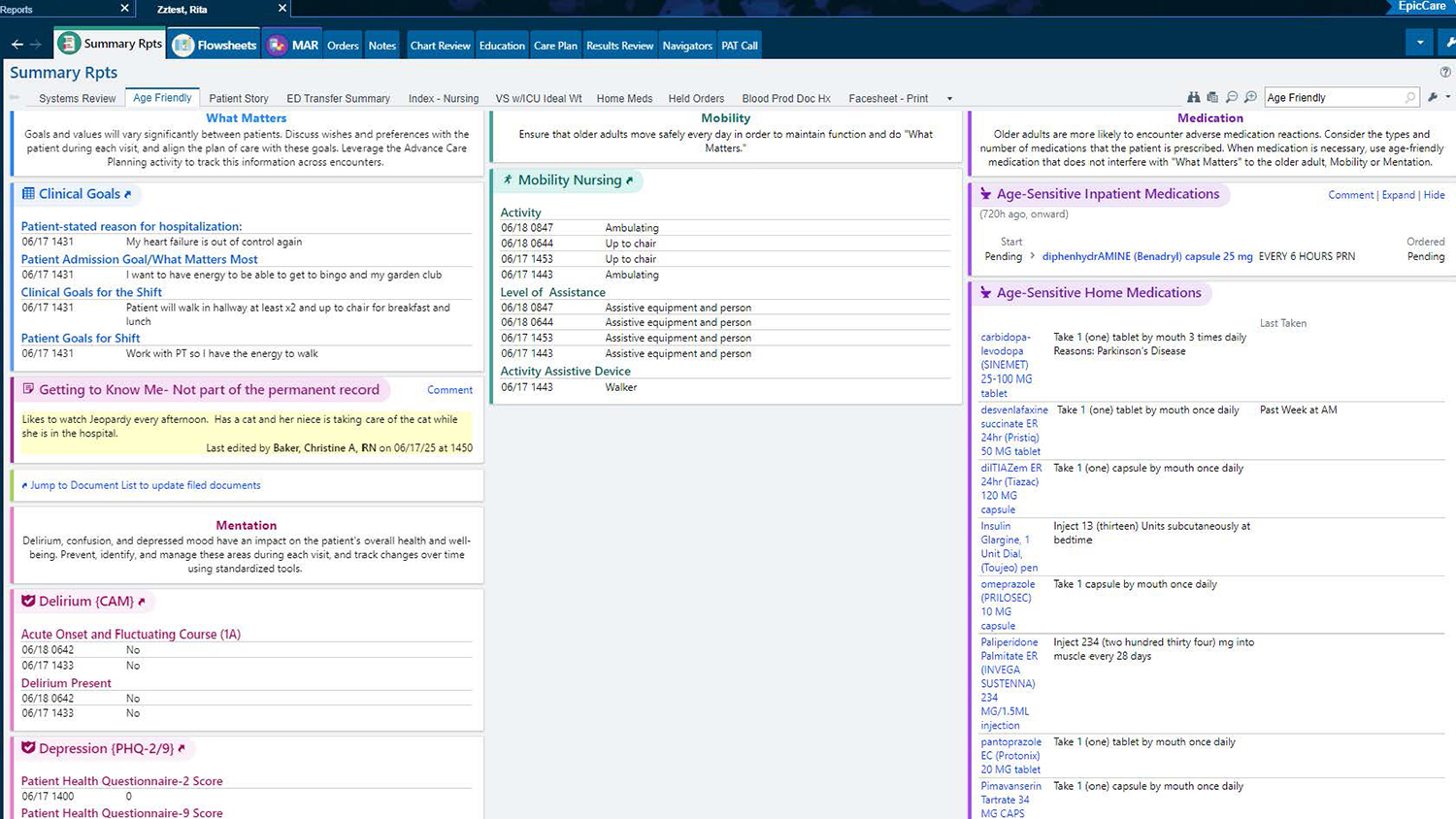This screenshot has width=1456, height=819.
Task: Add Comment to Getting to Know Me
Action: 449,390
